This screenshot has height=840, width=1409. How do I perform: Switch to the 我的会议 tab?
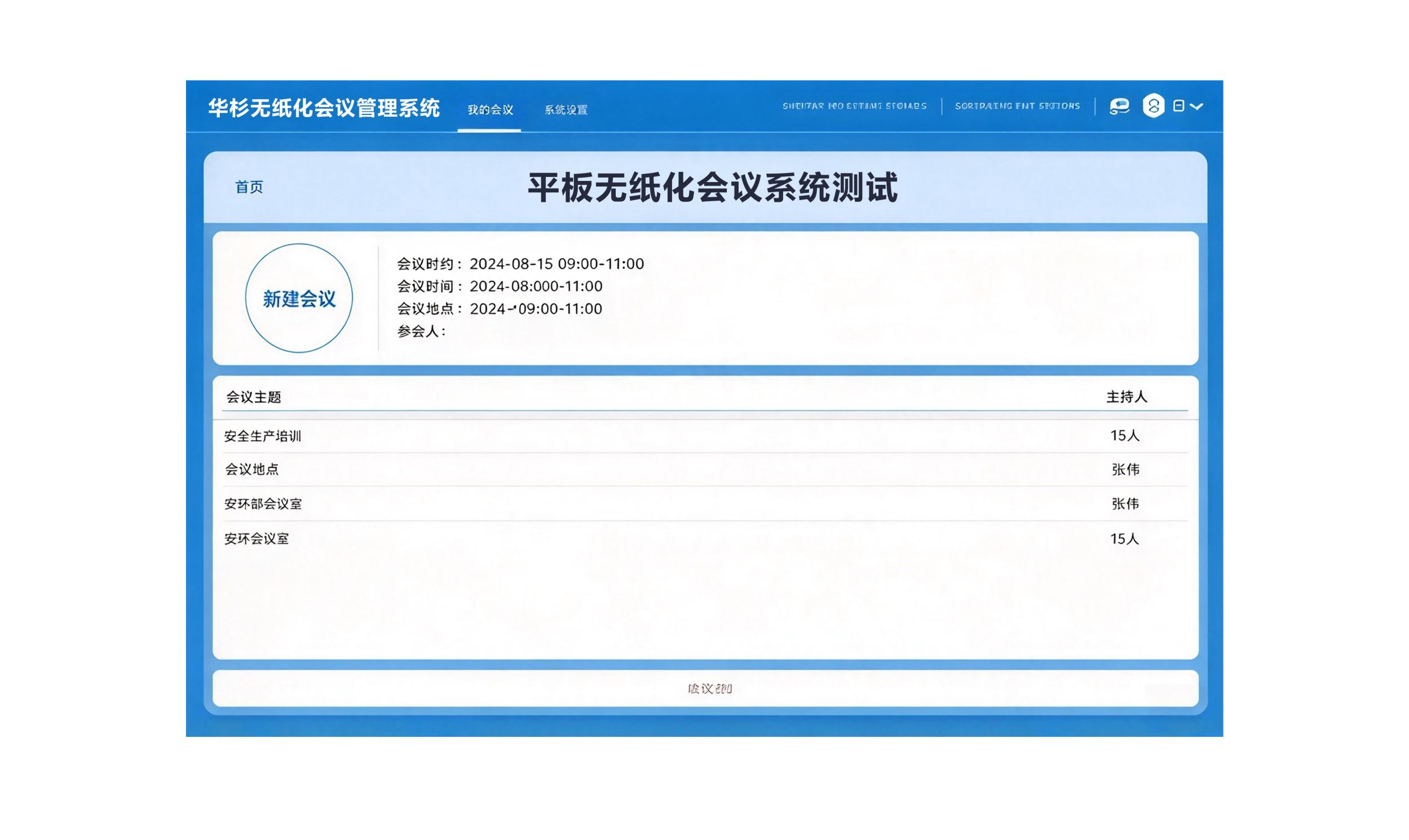[x=489, y=110]
